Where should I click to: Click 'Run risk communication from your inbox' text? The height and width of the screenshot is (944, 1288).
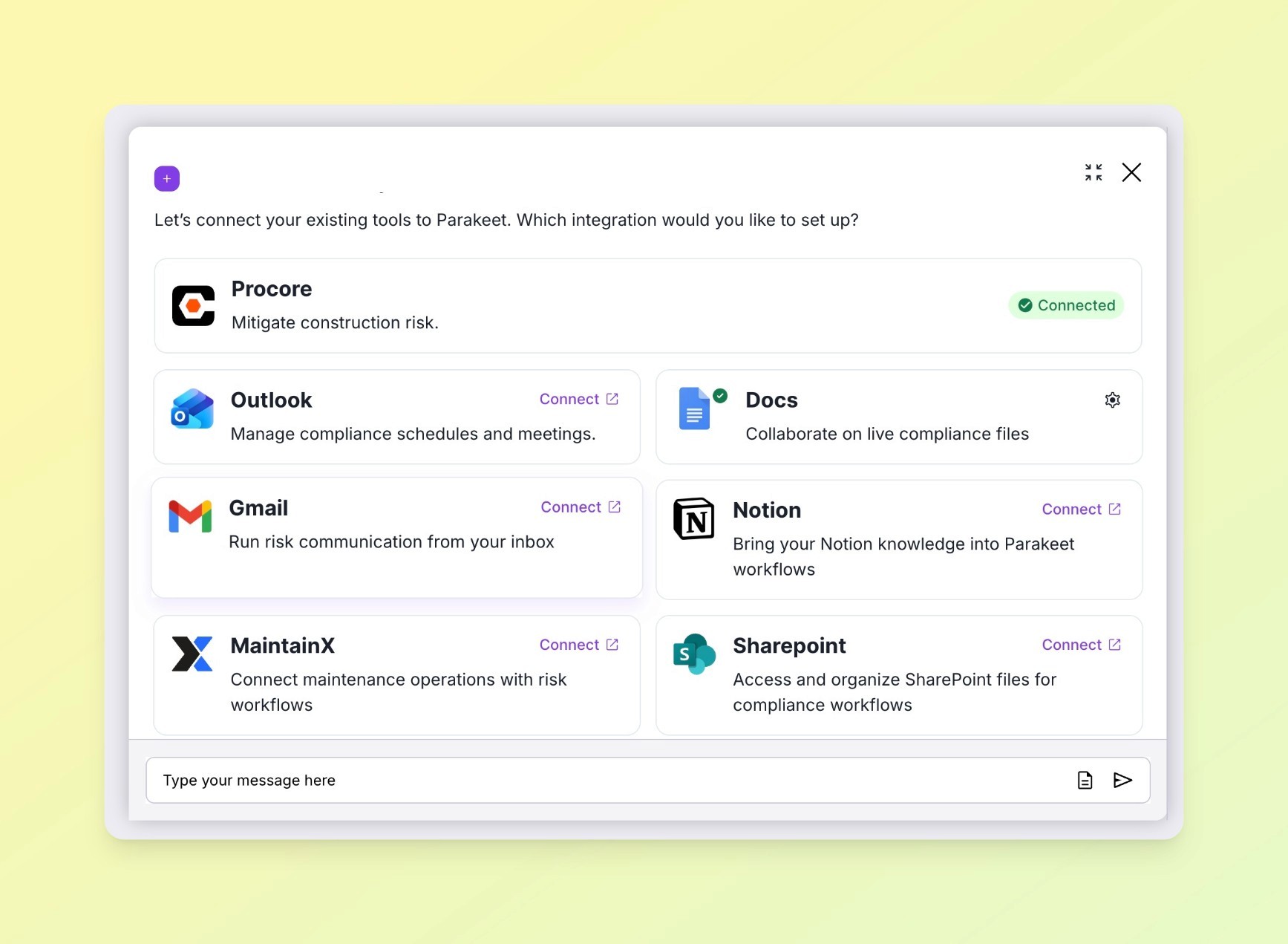[x=391, y=542]
